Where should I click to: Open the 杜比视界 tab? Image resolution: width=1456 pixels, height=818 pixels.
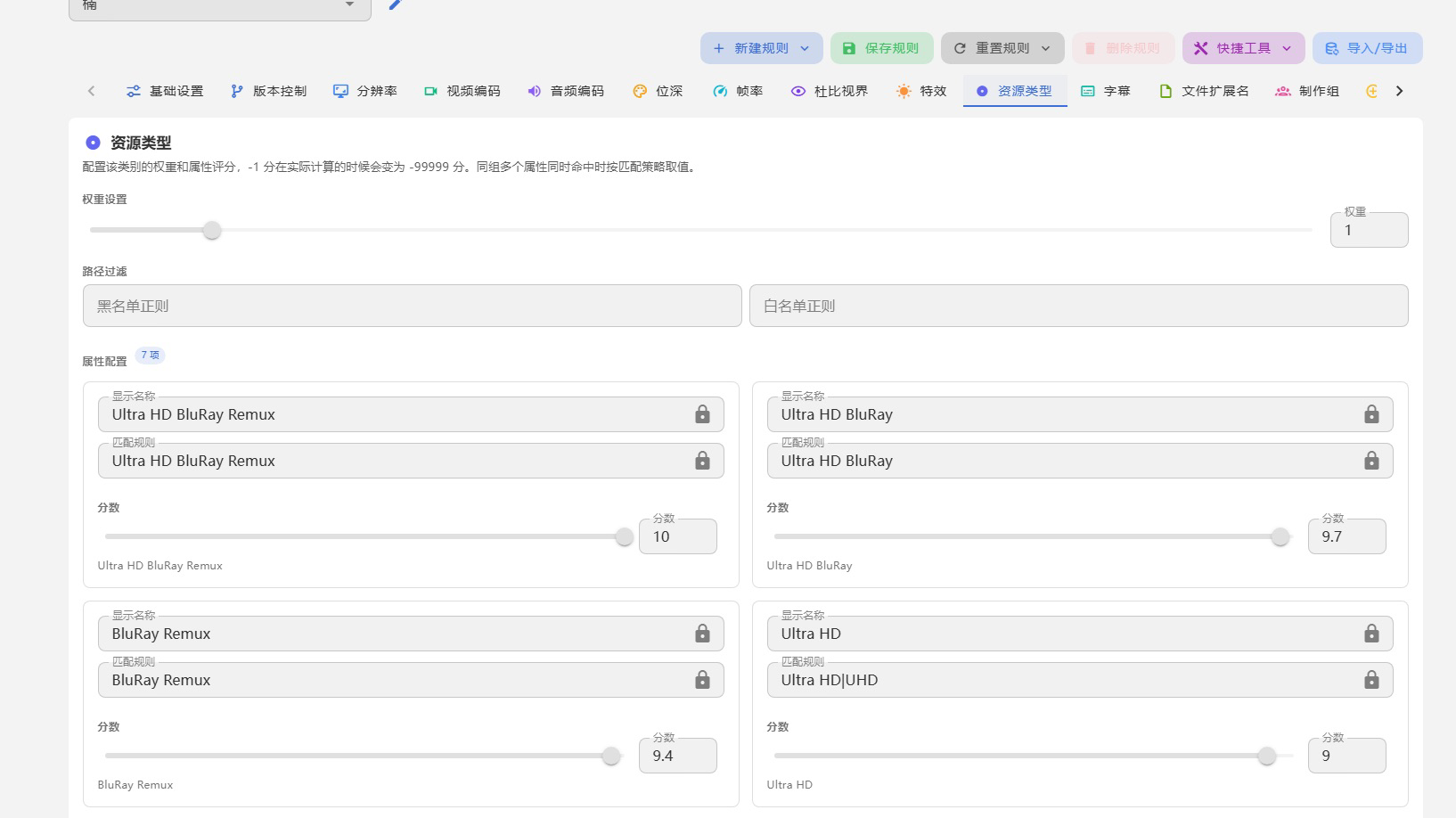coord(830,91)
